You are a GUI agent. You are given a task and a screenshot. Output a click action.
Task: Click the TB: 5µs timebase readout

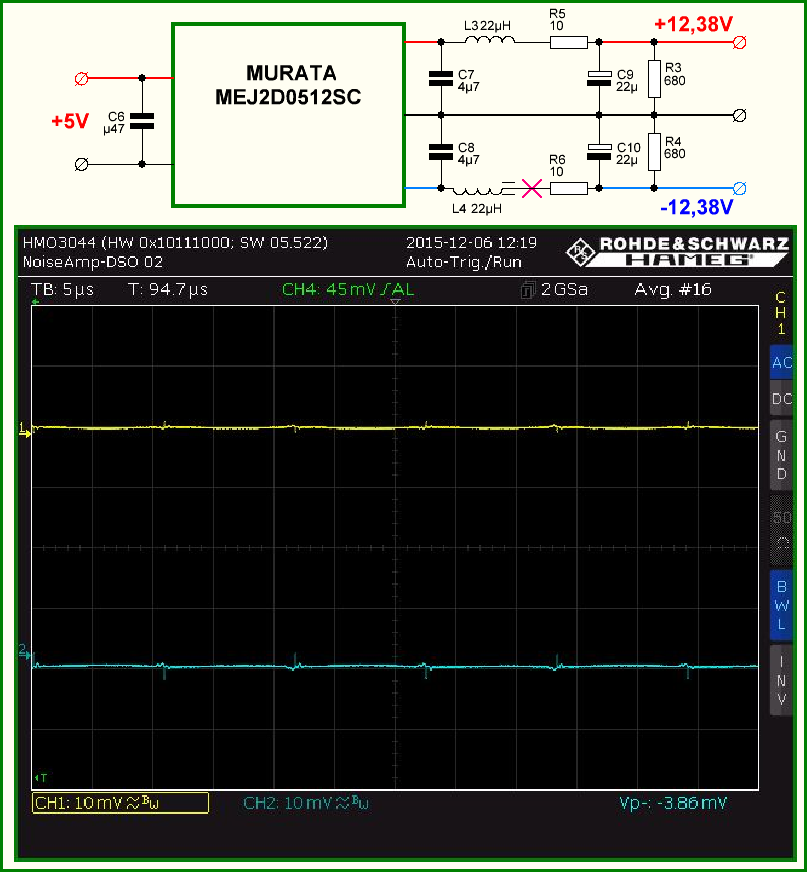coord(63,290)
